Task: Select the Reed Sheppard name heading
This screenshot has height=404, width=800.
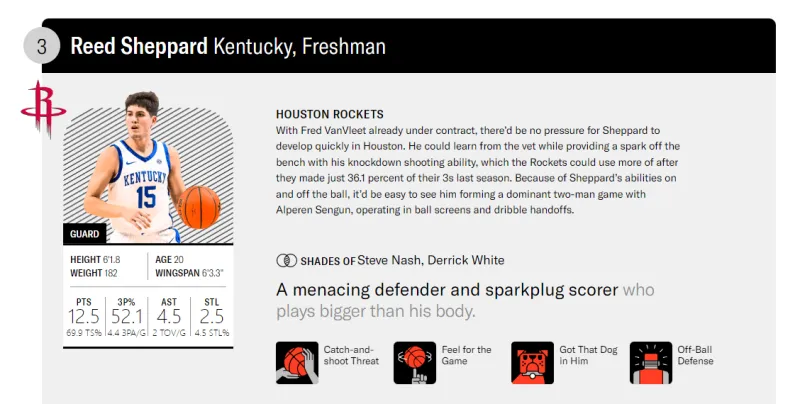Action: (139, 47)
